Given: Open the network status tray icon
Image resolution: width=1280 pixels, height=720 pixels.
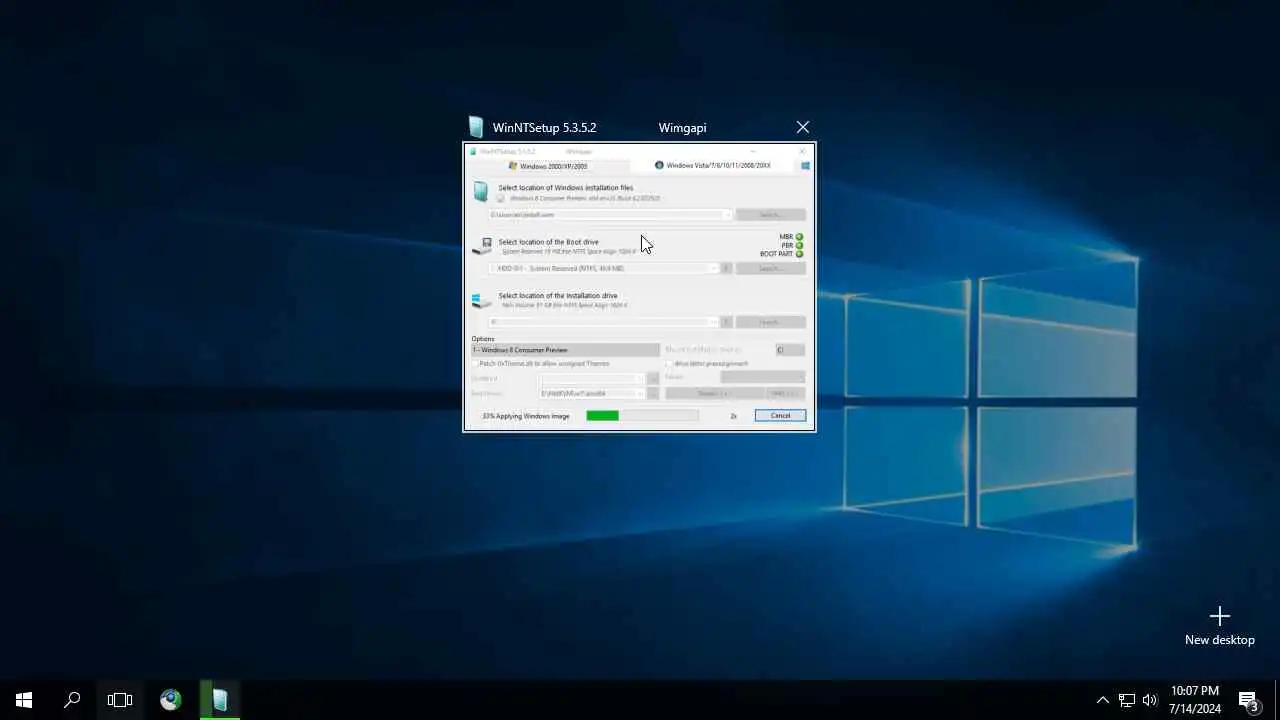Looking at the screenshot, I should click(x=1127, y=700).
